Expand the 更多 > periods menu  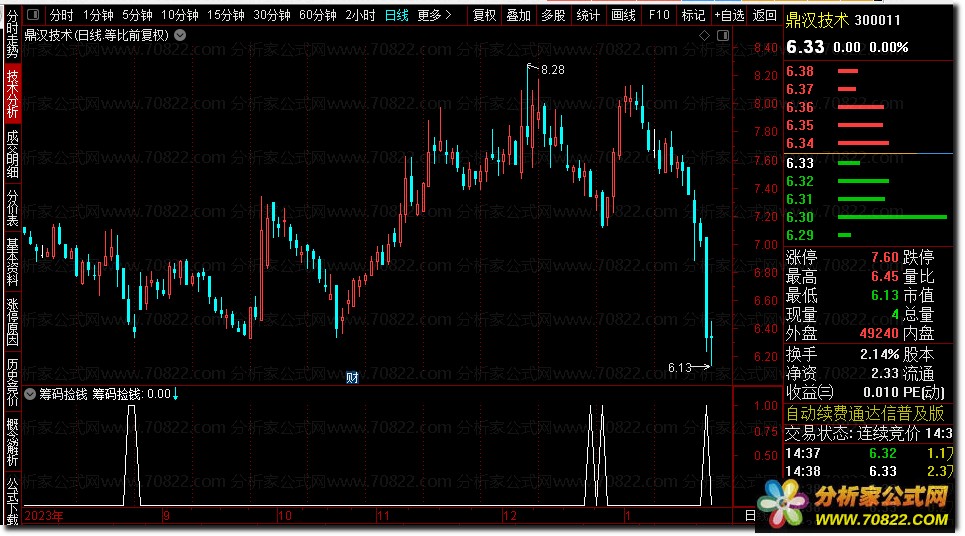tap(434, 15)
